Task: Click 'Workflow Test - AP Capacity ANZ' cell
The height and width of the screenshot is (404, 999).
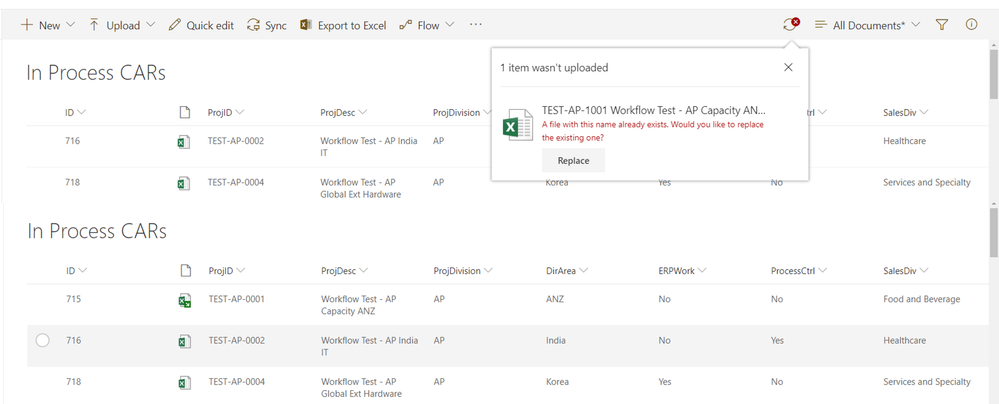Action: 359,305
